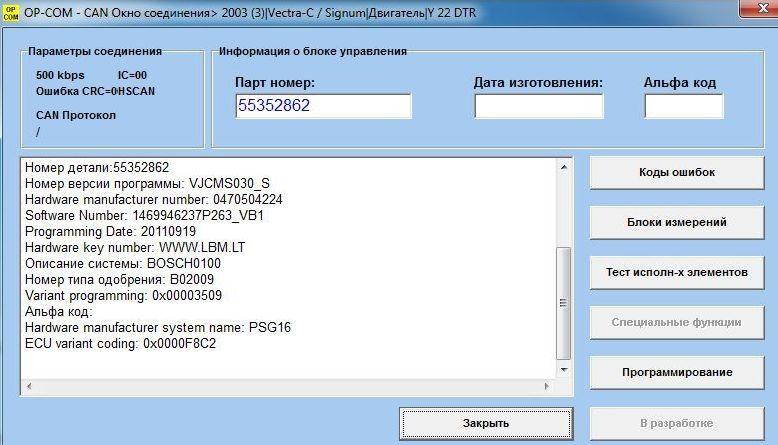Select 'Hardware manufacturer number: 0470504224' line
The height and width of the screenshot is (445, 778).
tap(154, 199)
